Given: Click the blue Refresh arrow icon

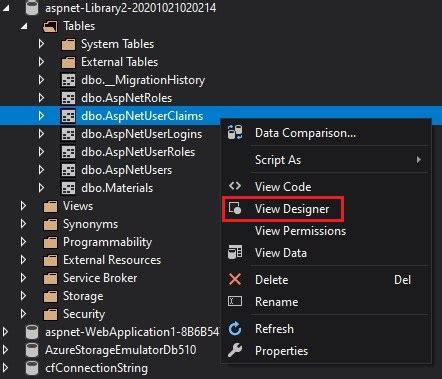Looking at the screenshot, I should click(235, 329).
